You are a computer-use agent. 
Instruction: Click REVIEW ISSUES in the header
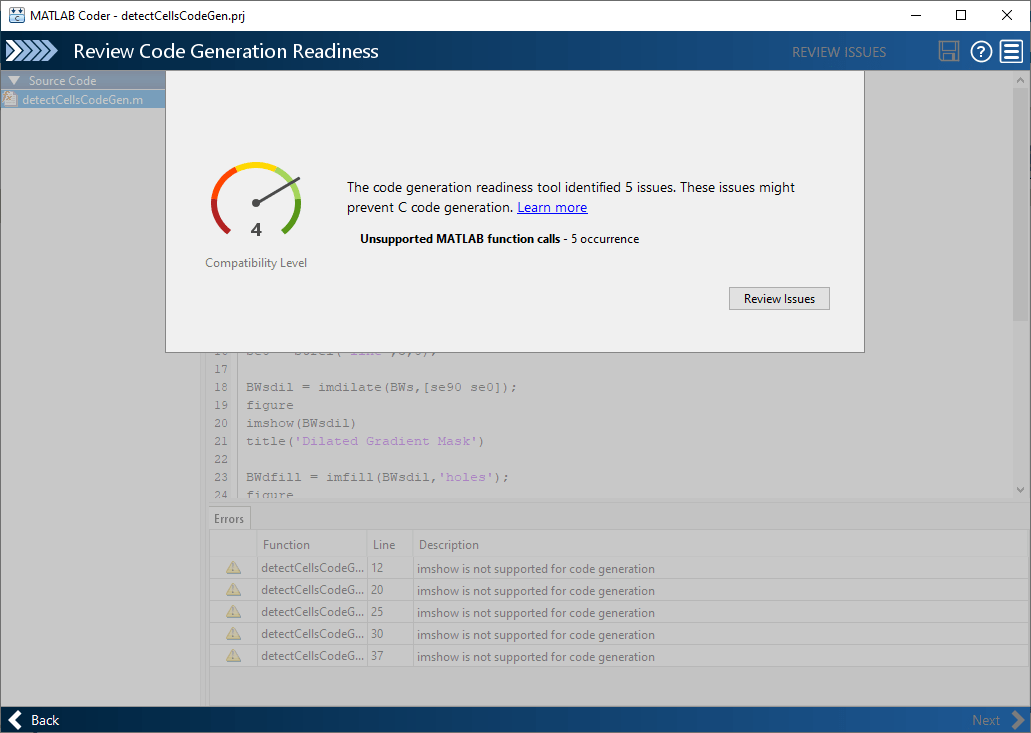coord(839,52)
